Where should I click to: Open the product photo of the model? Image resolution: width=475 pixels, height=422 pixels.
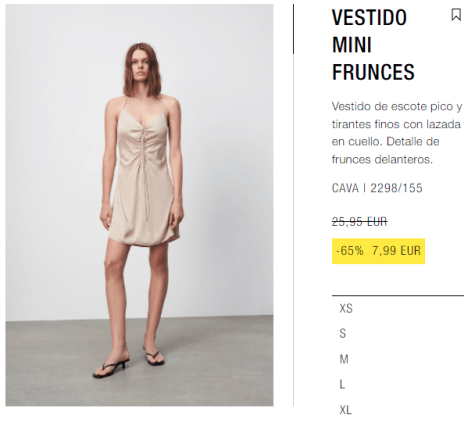click(x=139, y=205)
